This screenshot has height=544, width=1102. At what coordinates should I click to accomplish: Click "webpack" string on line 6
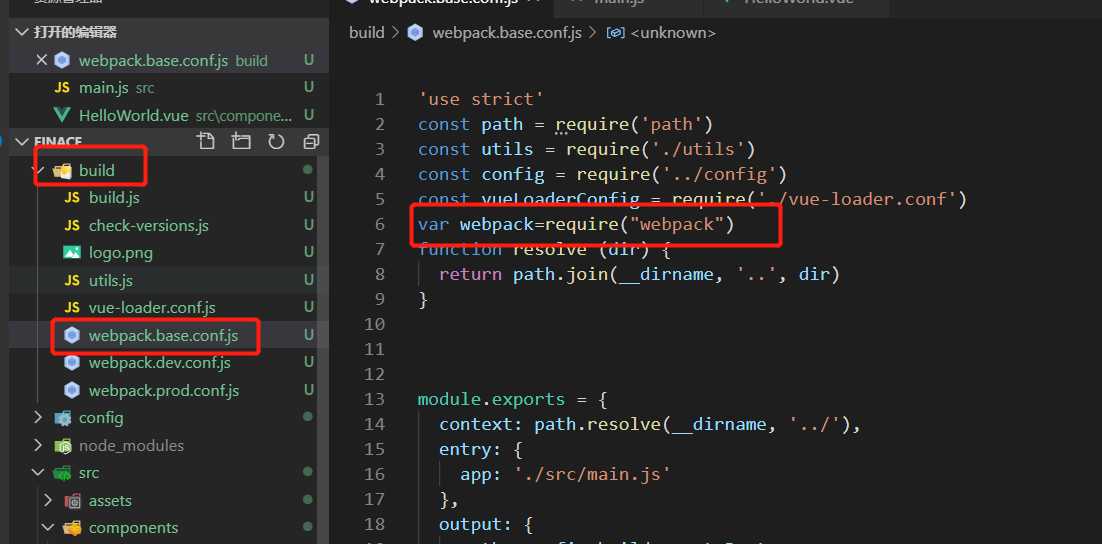pos(676,224)
